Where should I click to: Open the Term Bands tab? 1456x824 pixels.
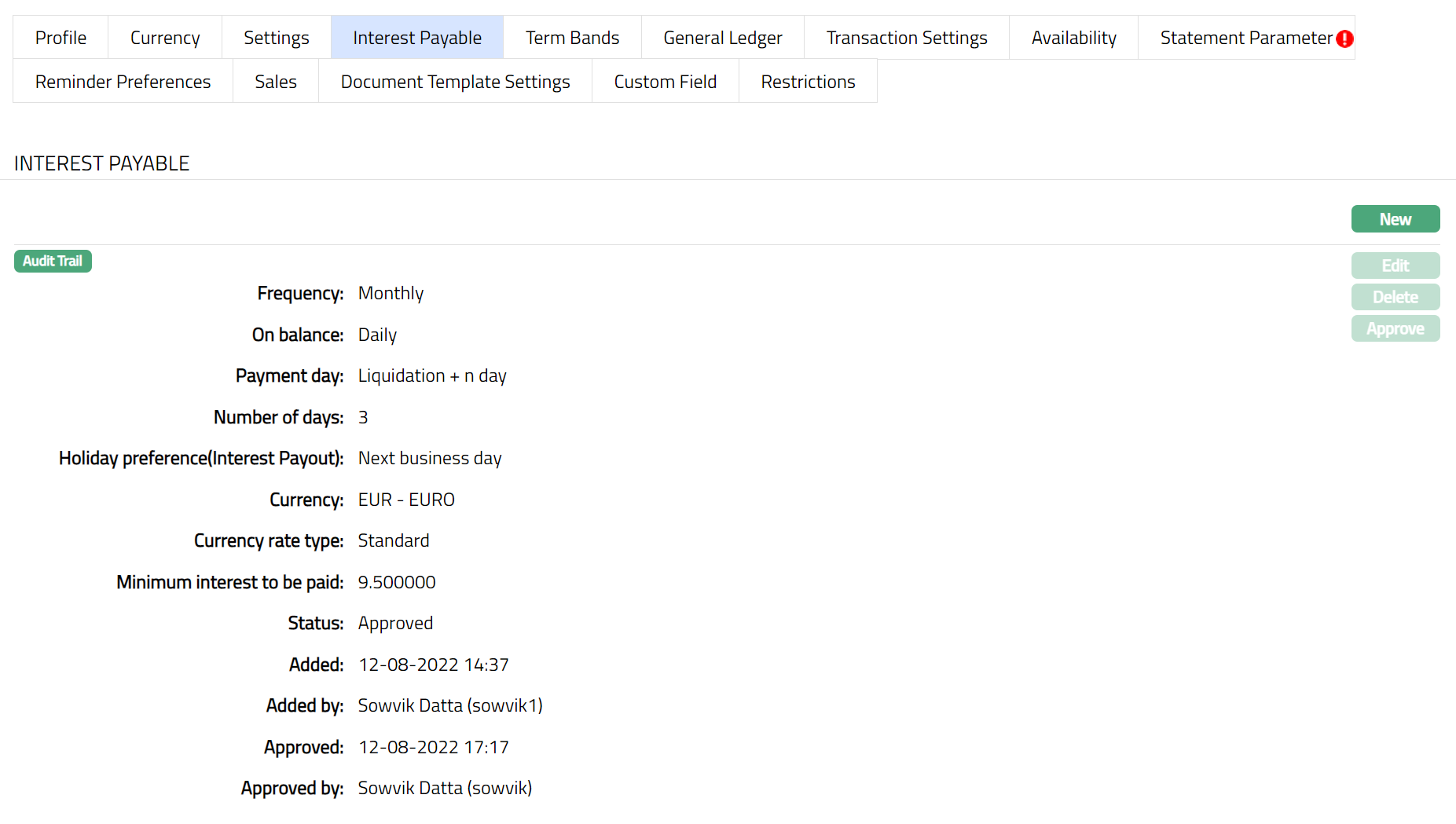(x=572, y=38)
